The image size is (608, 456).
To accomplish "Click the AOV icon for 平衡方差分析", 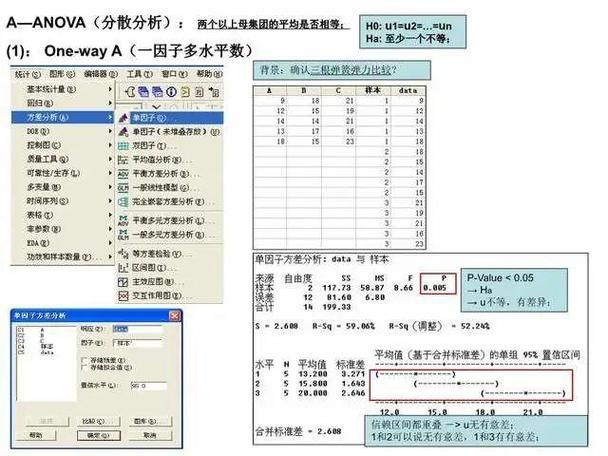I will pos(123,174).
